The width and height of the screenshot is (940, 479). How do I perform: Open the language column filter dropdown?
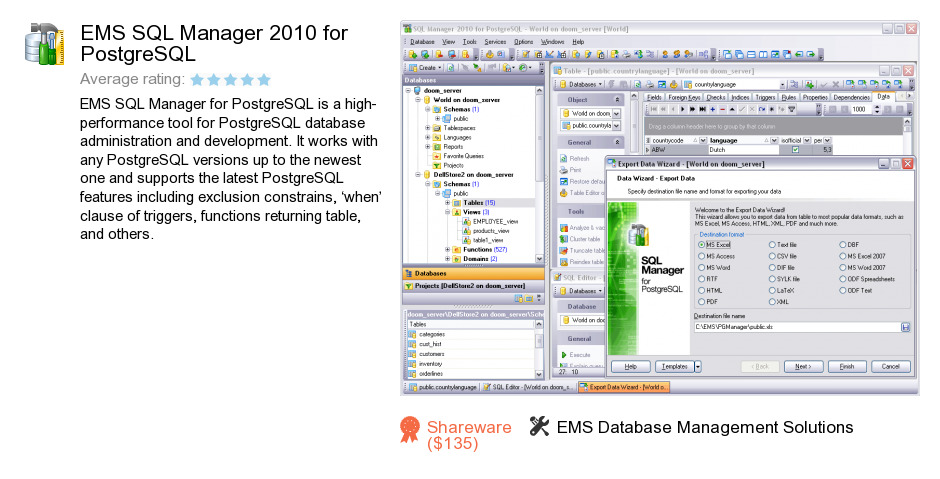click(x=774, y=140)
